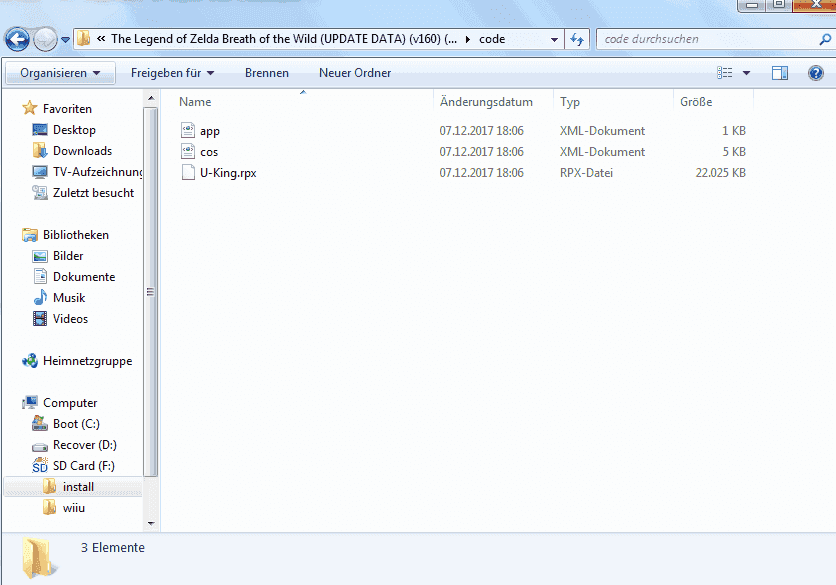The image size is (836, 585).
Task: Select Zelda Breath of the Wild breadcrumb
Action: click(284, 39)
